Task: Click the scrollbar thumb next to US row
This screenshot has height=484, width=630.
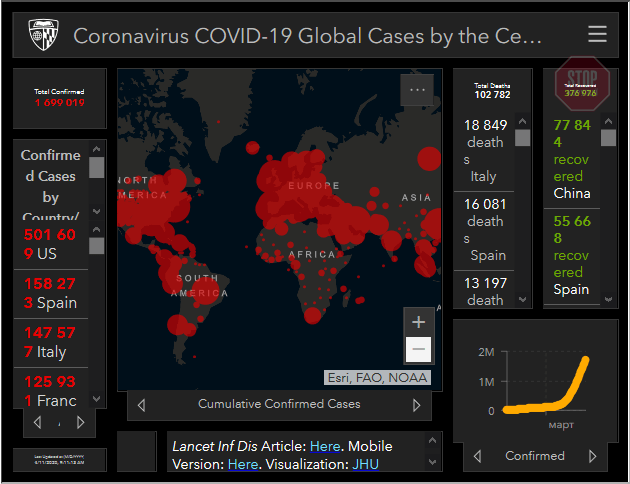Action: (x=96, y=246)
